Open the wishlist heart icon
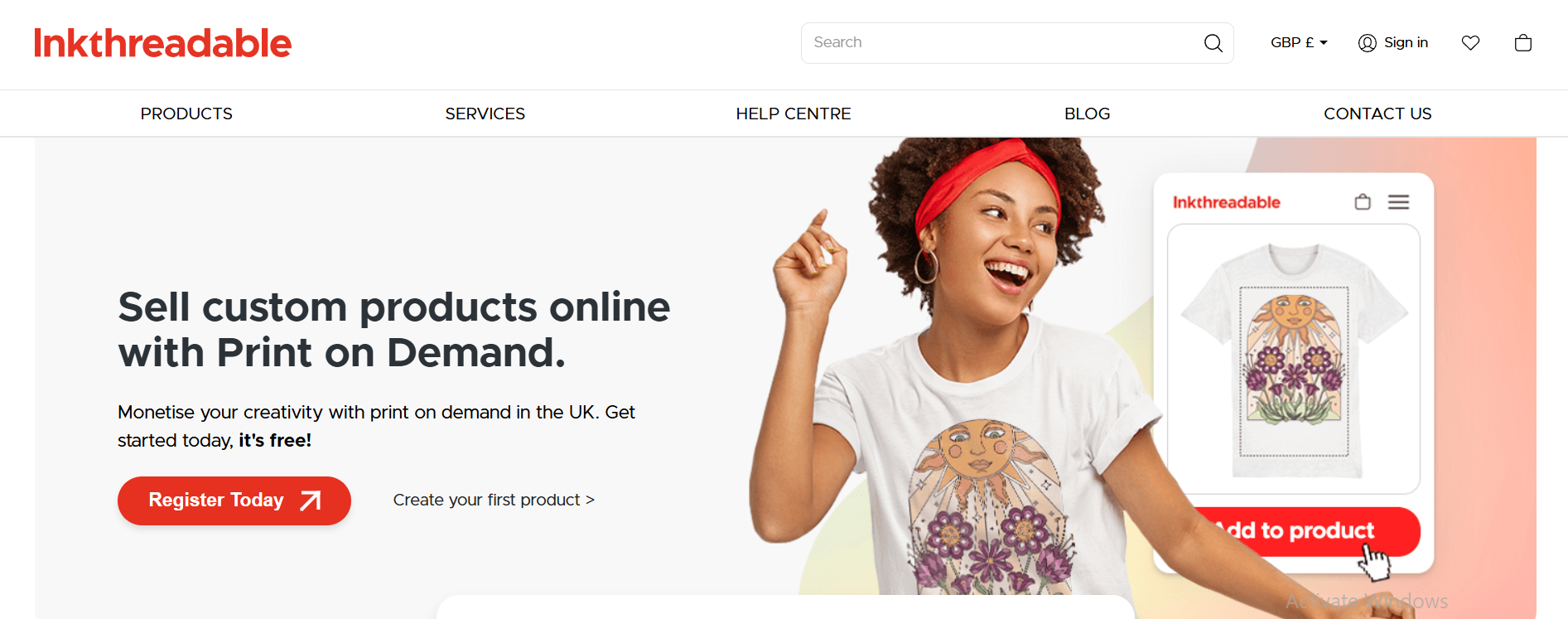Screen dimensions: 1568x619 tap(1470, 43)
